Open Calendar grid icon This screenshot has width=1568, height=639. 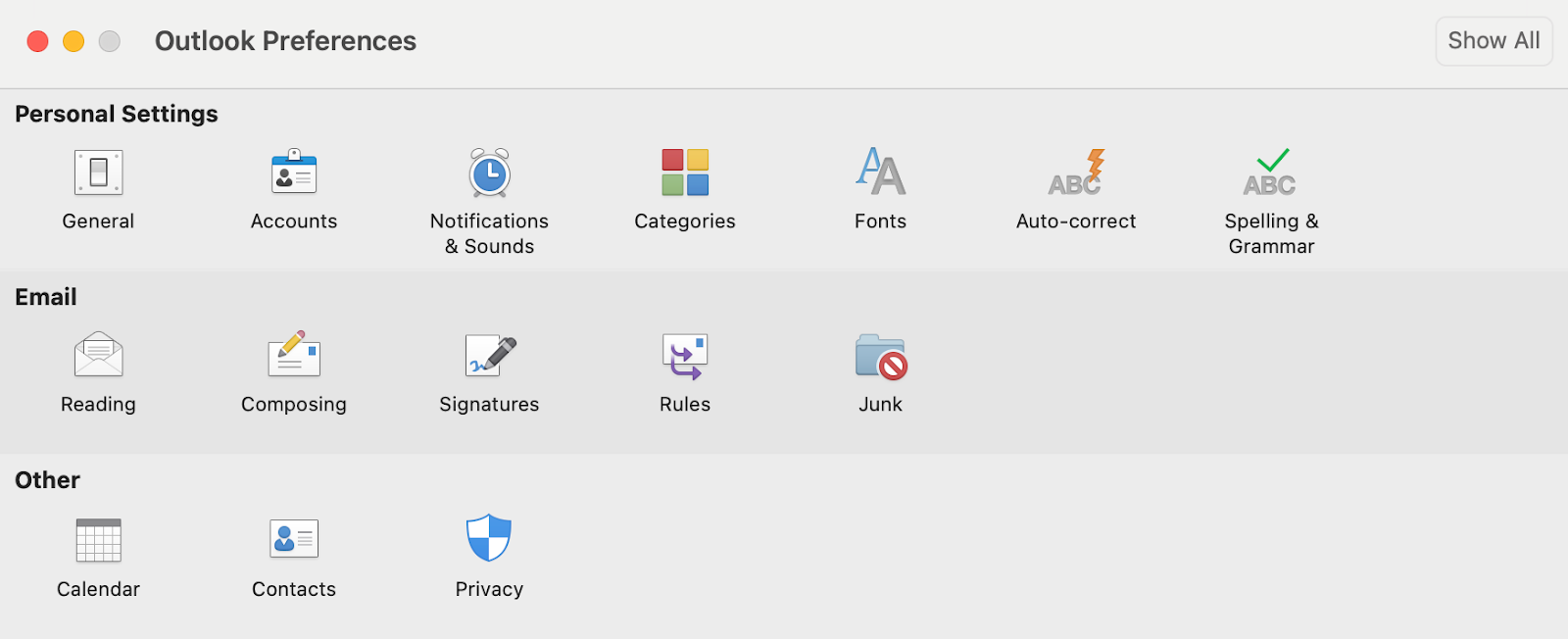pos(98,540)
